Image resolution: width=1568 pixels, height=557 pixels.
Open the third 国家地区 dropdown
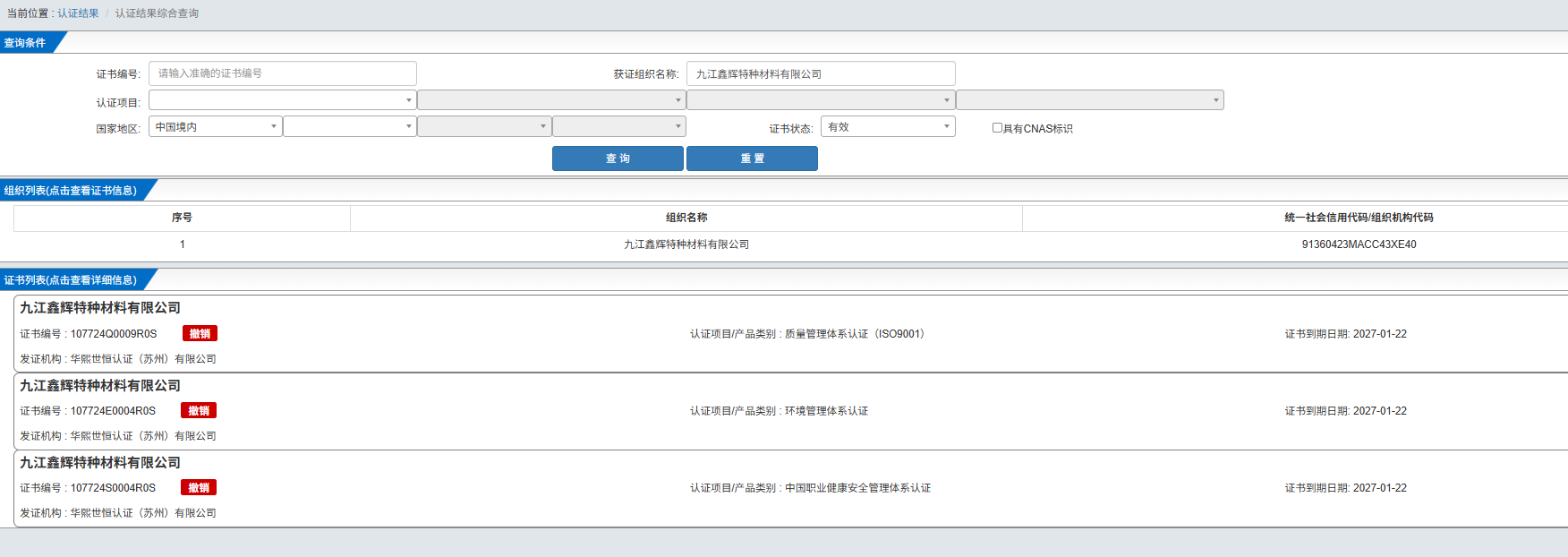point(484,126)
